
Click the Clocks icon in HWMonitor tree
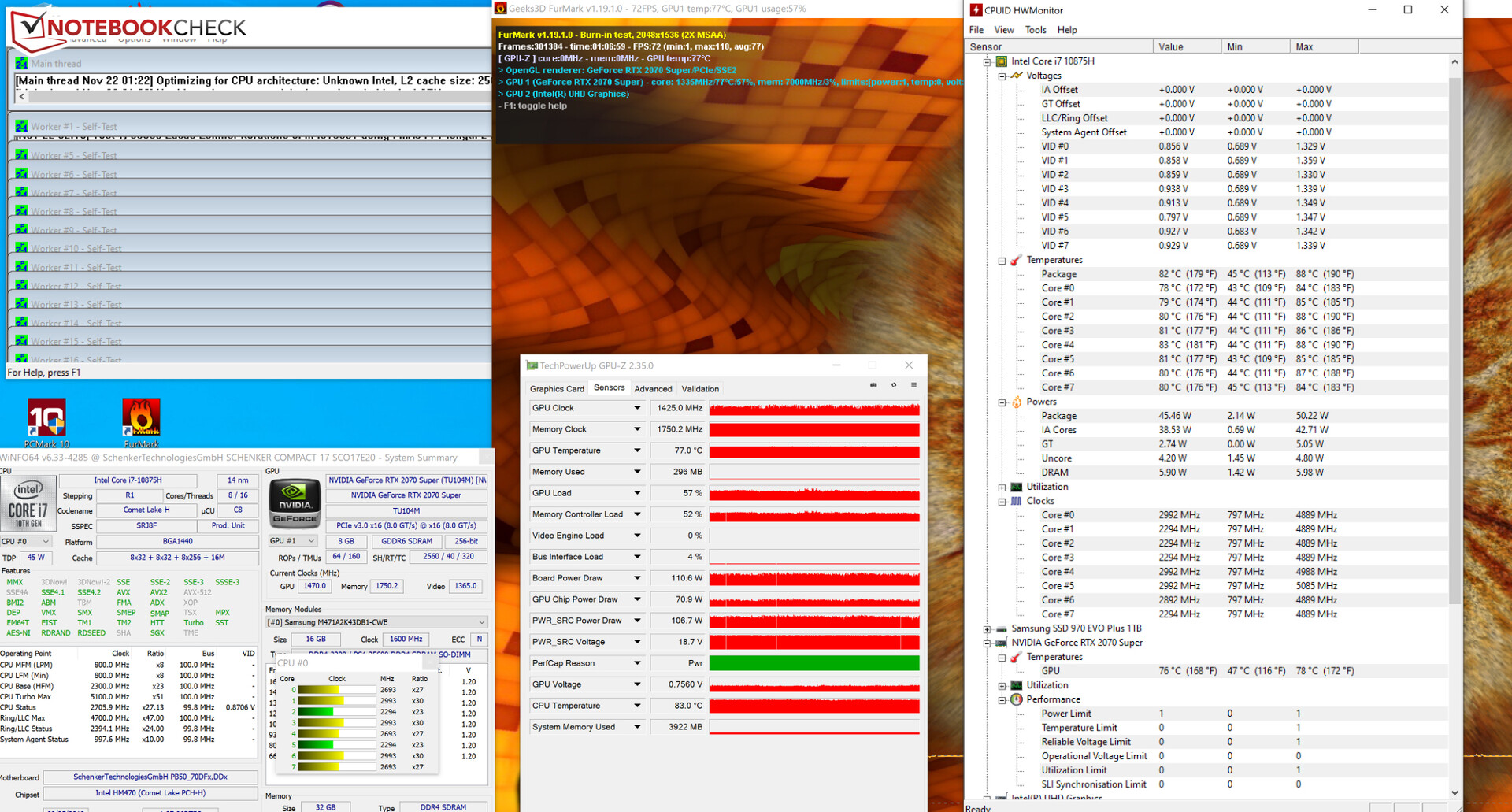point(1017,501)
